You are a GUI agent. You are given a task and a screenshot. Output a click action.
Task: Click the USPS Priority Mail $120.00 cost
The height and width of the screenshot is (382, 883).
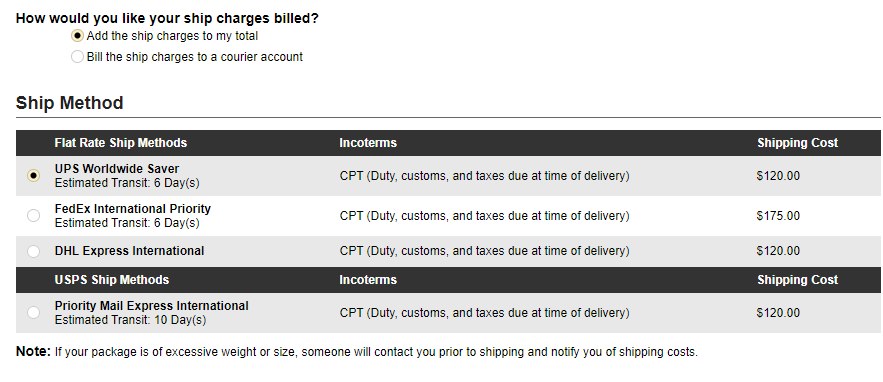coord(778,313)
